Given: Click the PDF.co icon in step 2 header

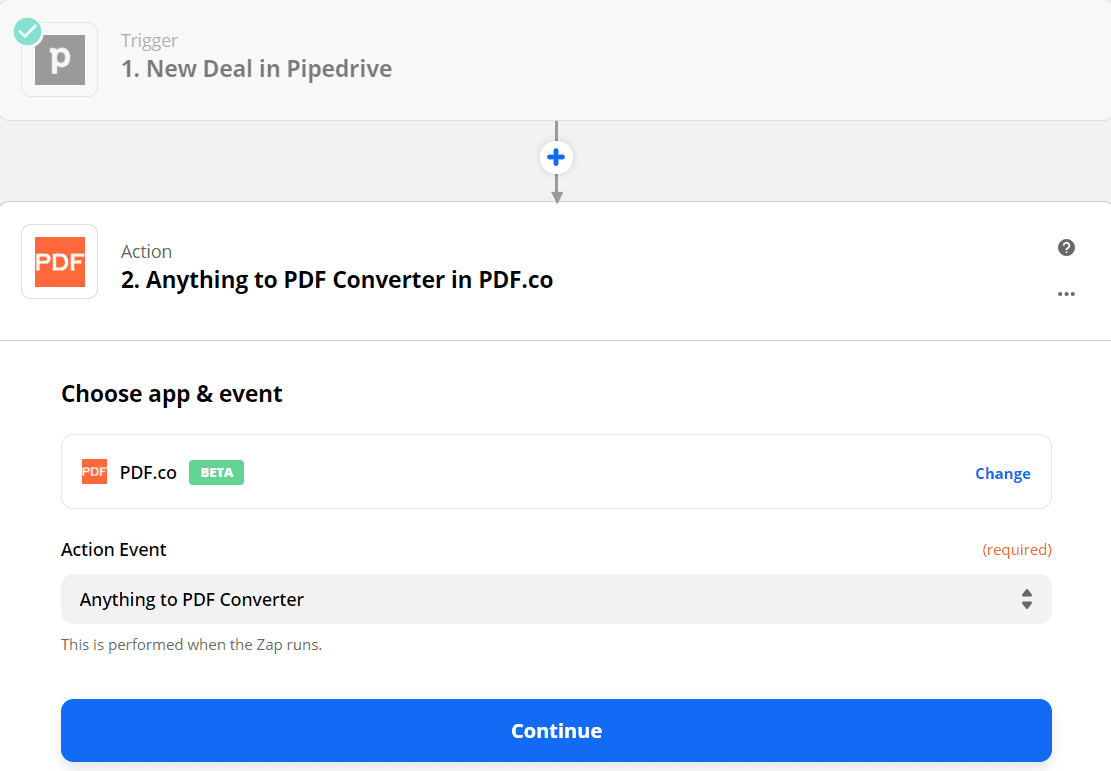Looking at the screenshot, I should [x=59, y=261].
